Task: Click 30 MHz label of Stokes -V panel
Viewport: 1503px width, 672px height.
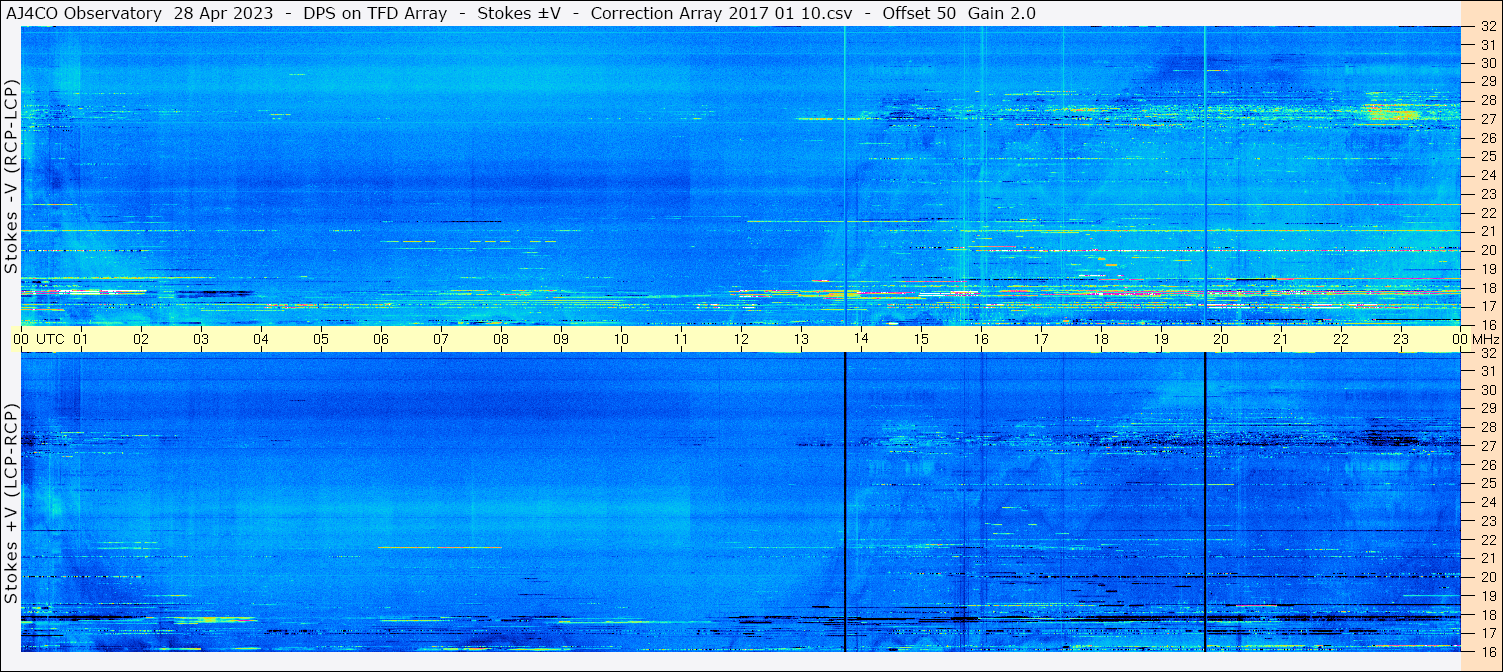Action: (x=1487, y=63)
